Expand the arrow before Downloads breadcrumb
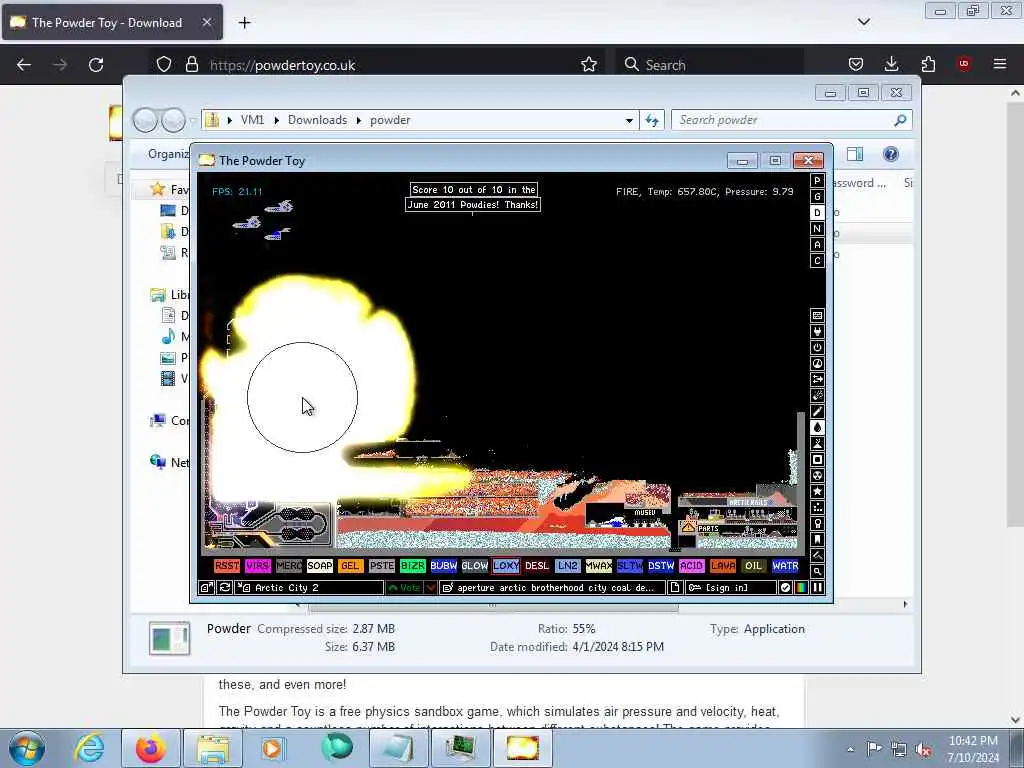Viewport: 1024px width, 768px height. [277, 120]
